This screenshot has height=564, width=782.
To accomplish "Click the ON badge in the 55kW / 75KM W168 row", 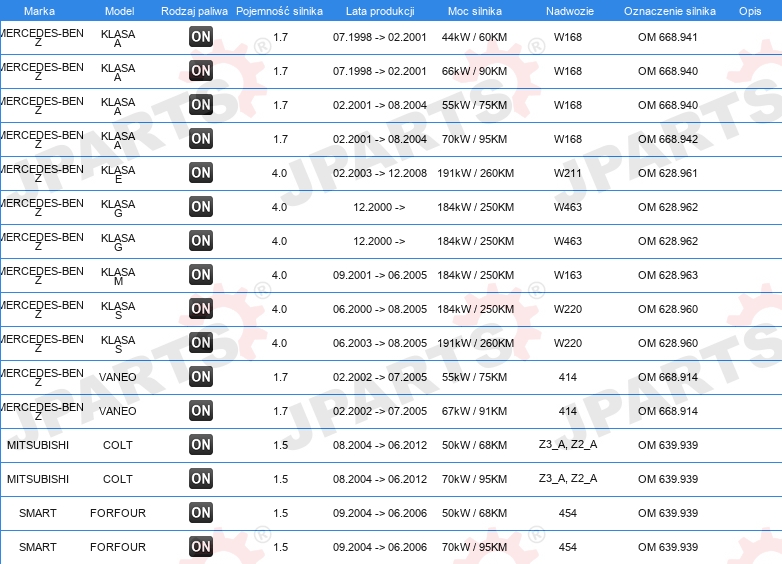I will pyautogui.click(x=201, y=105).
